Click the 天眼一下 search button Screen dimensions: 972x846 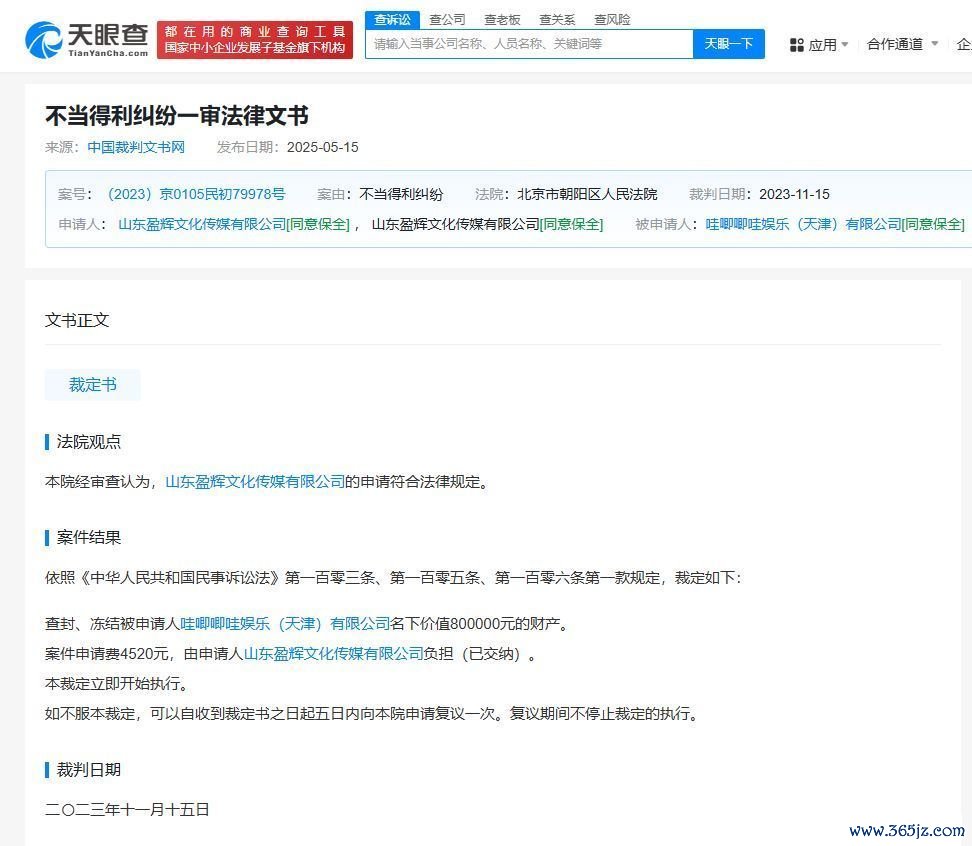728,44
